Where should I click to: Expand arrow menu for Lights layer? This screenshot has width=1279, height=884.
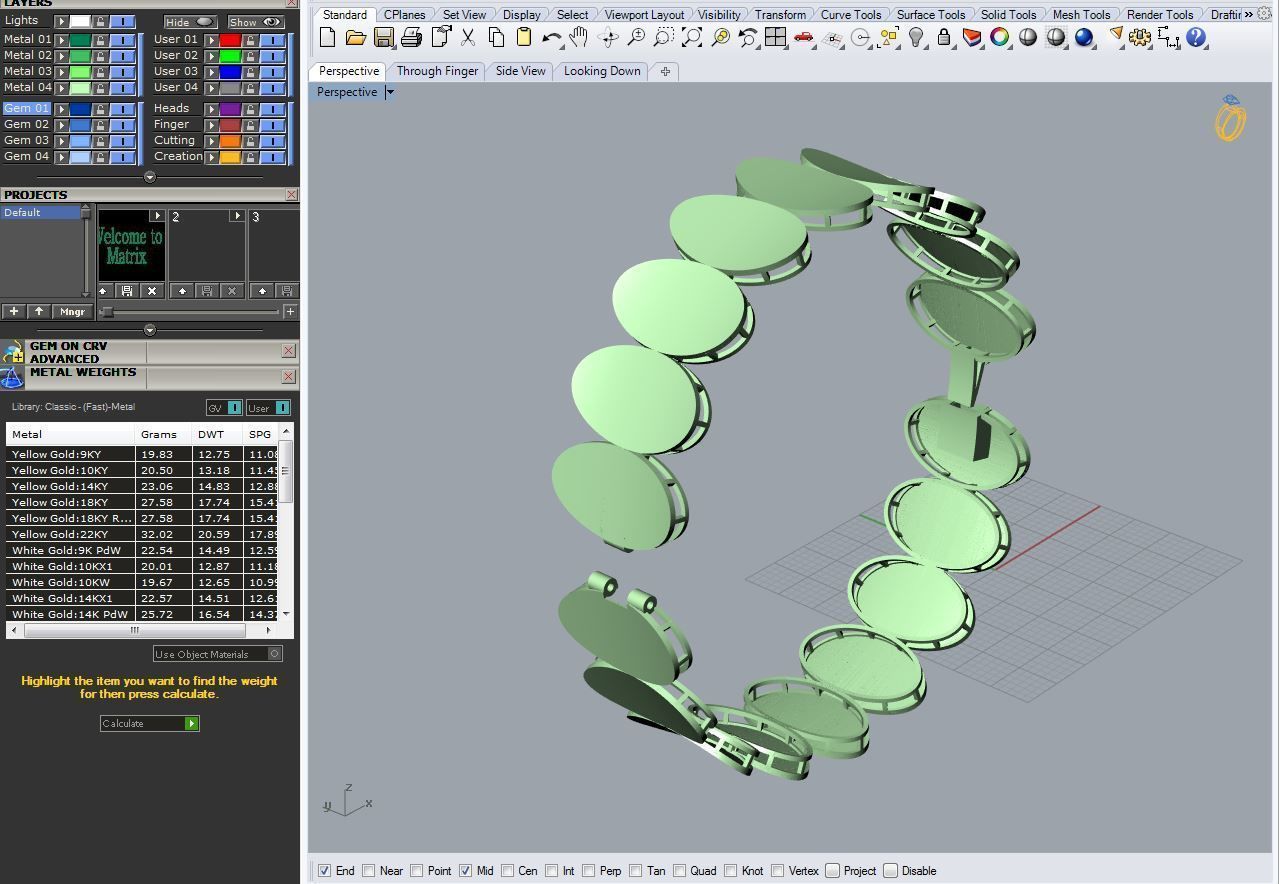pyautogui.click(x=61, y=21)
